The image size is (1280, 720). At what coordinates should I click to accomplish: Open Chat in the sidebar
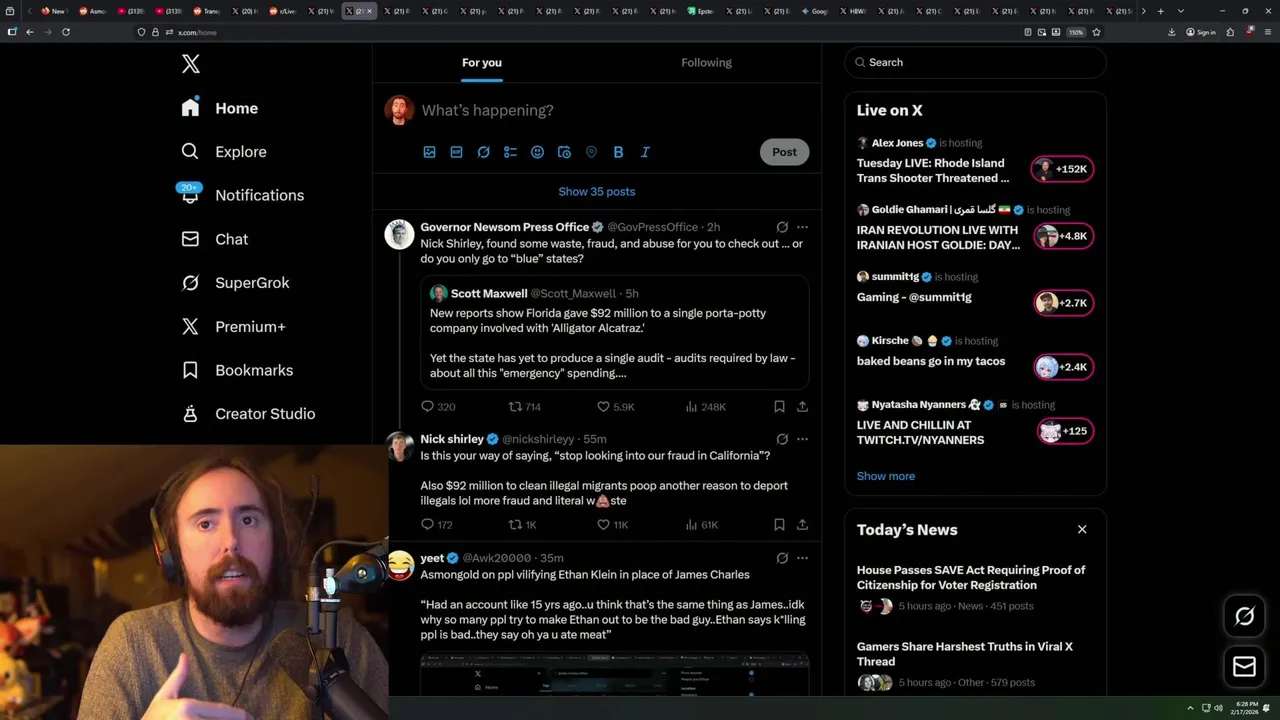coord(214,239)
